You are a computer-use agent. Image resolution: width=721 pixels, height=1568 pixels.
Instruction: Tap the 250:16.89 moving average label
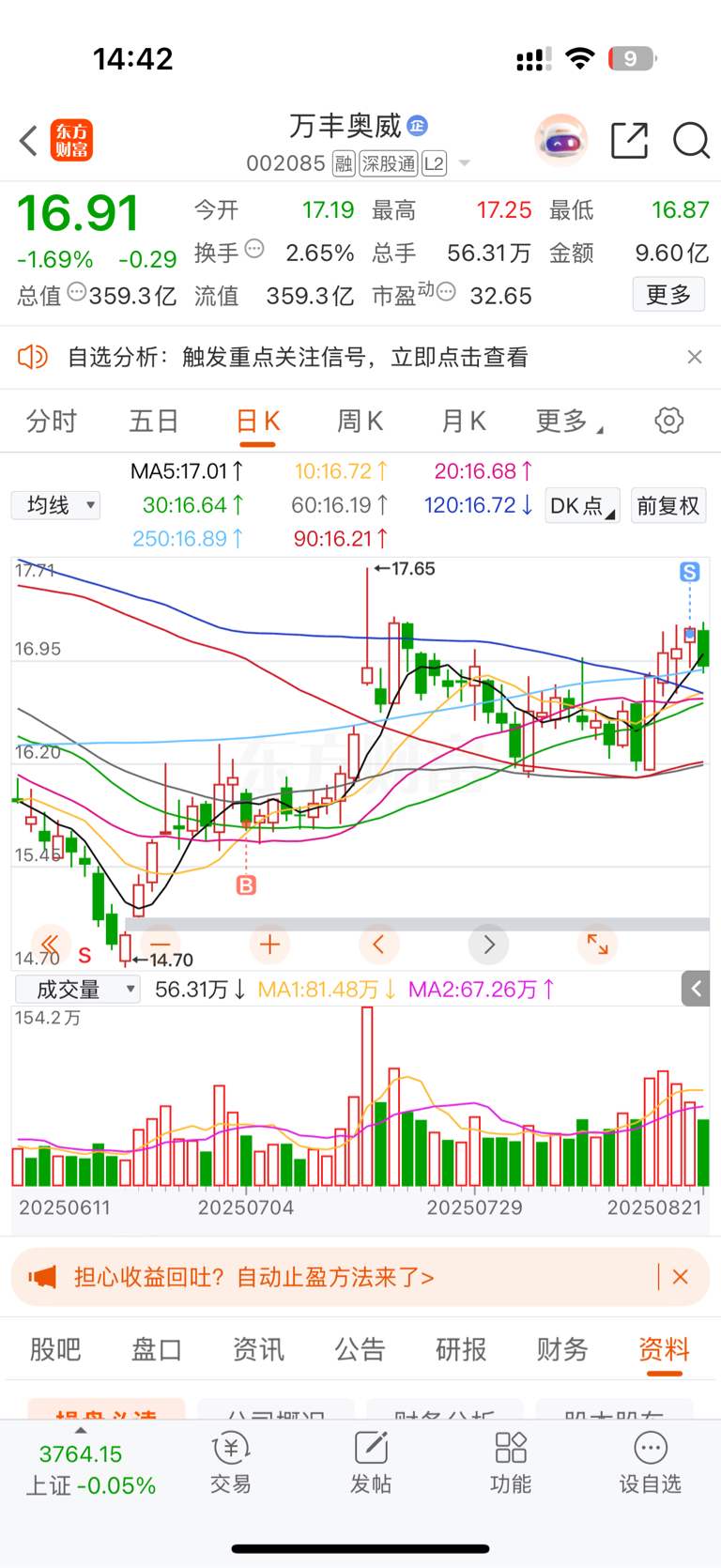[188, 538]
